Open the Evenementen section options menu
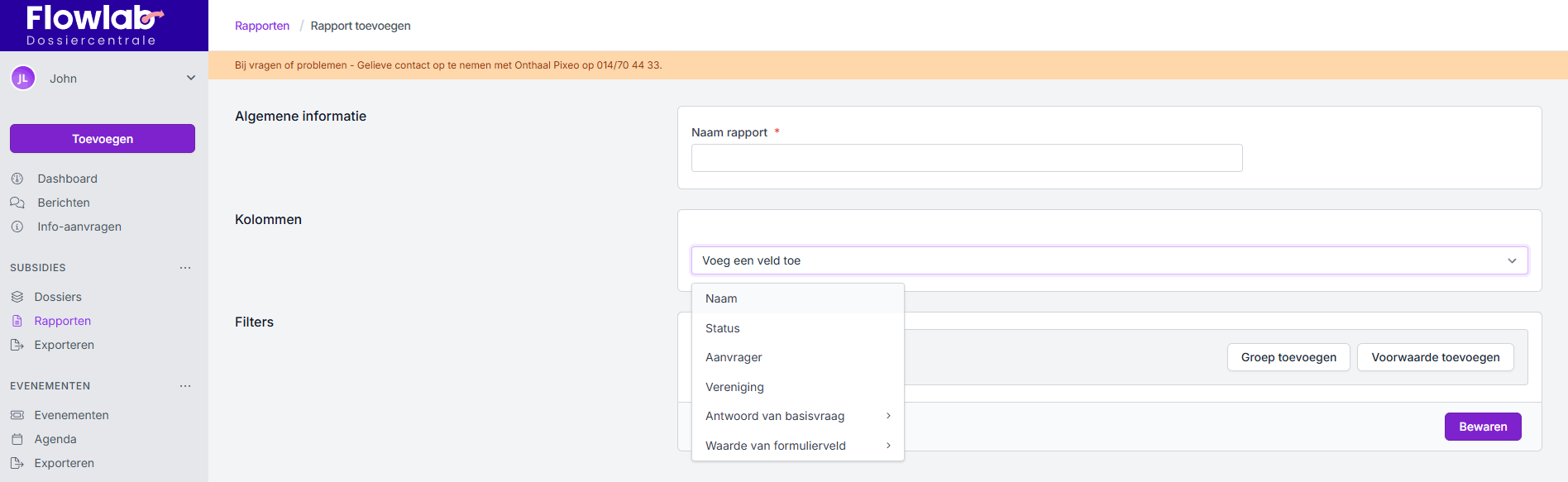Image resolution: width=1568 pixels, height=482 pixels. click(x=185, y=386)
